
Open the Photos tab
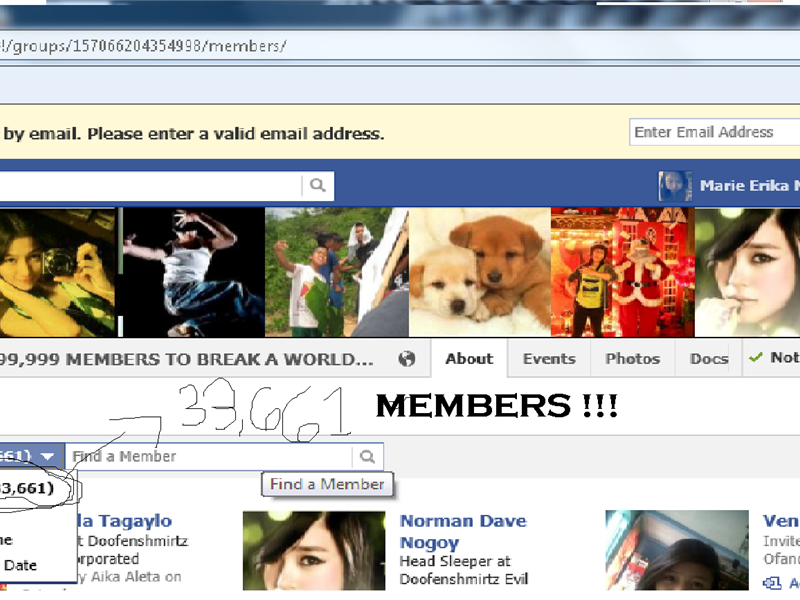coord(632,358)
